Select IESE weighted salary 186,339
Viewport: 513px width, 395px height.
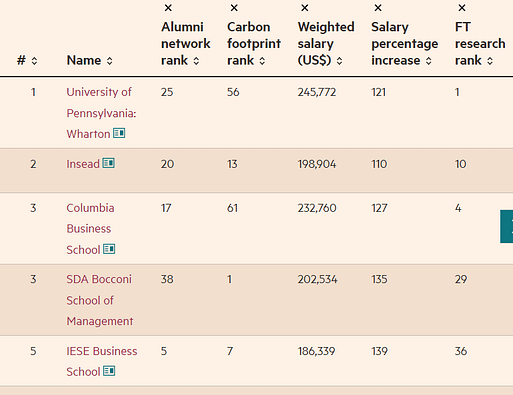316,351
